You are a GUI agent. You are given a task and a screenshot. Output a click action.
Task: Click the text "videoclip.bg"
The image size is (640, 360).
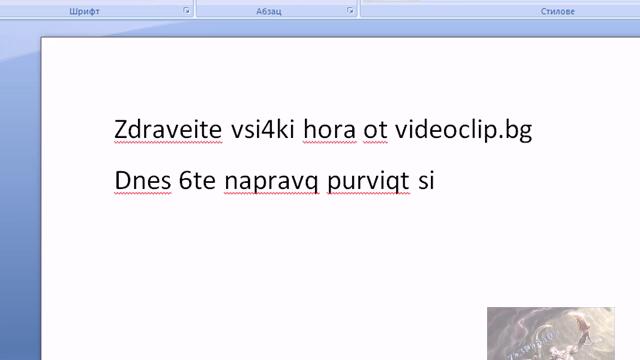pos(463,131)
